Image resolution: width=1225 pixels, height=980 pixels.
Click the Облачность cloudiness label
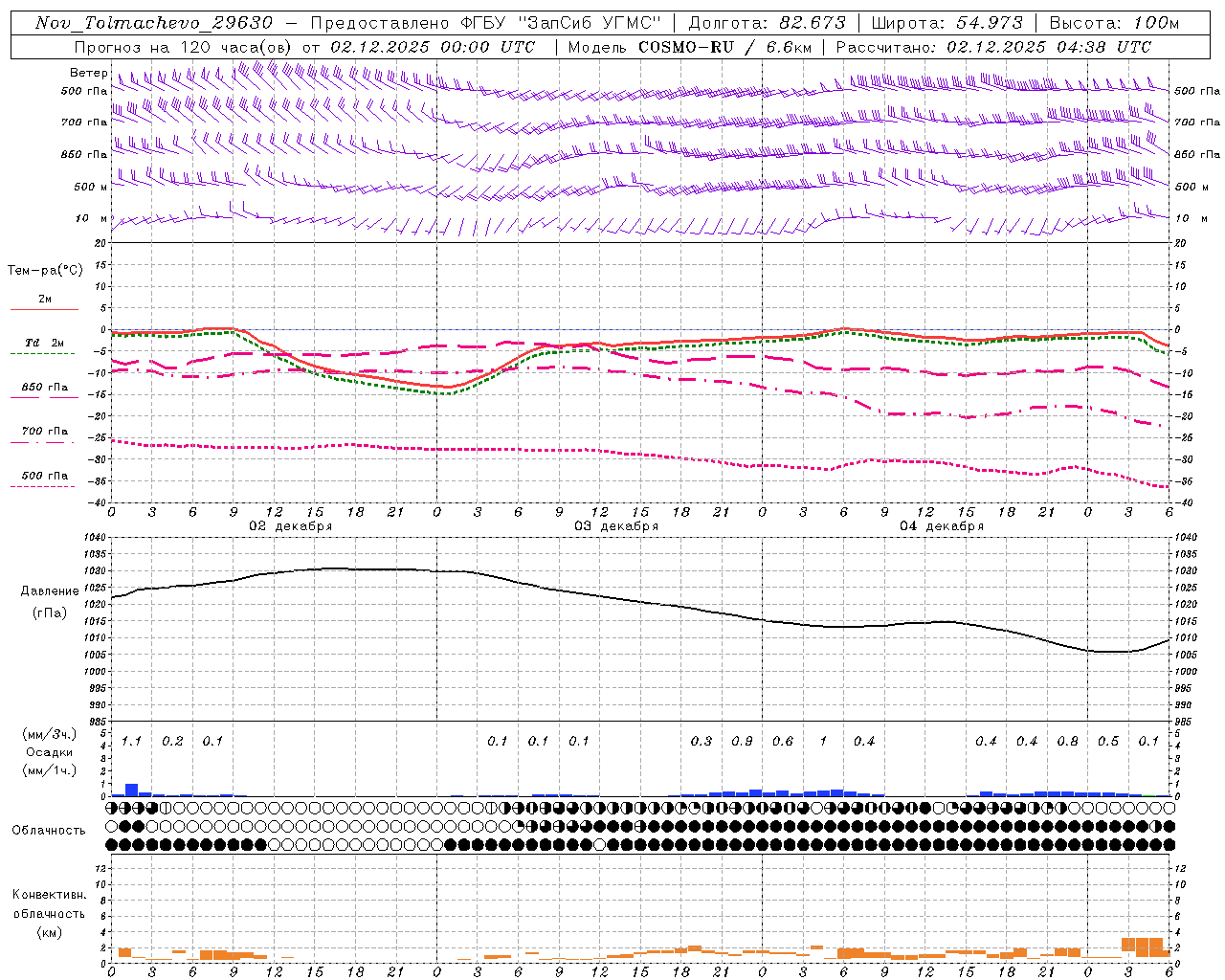[49, 831]
